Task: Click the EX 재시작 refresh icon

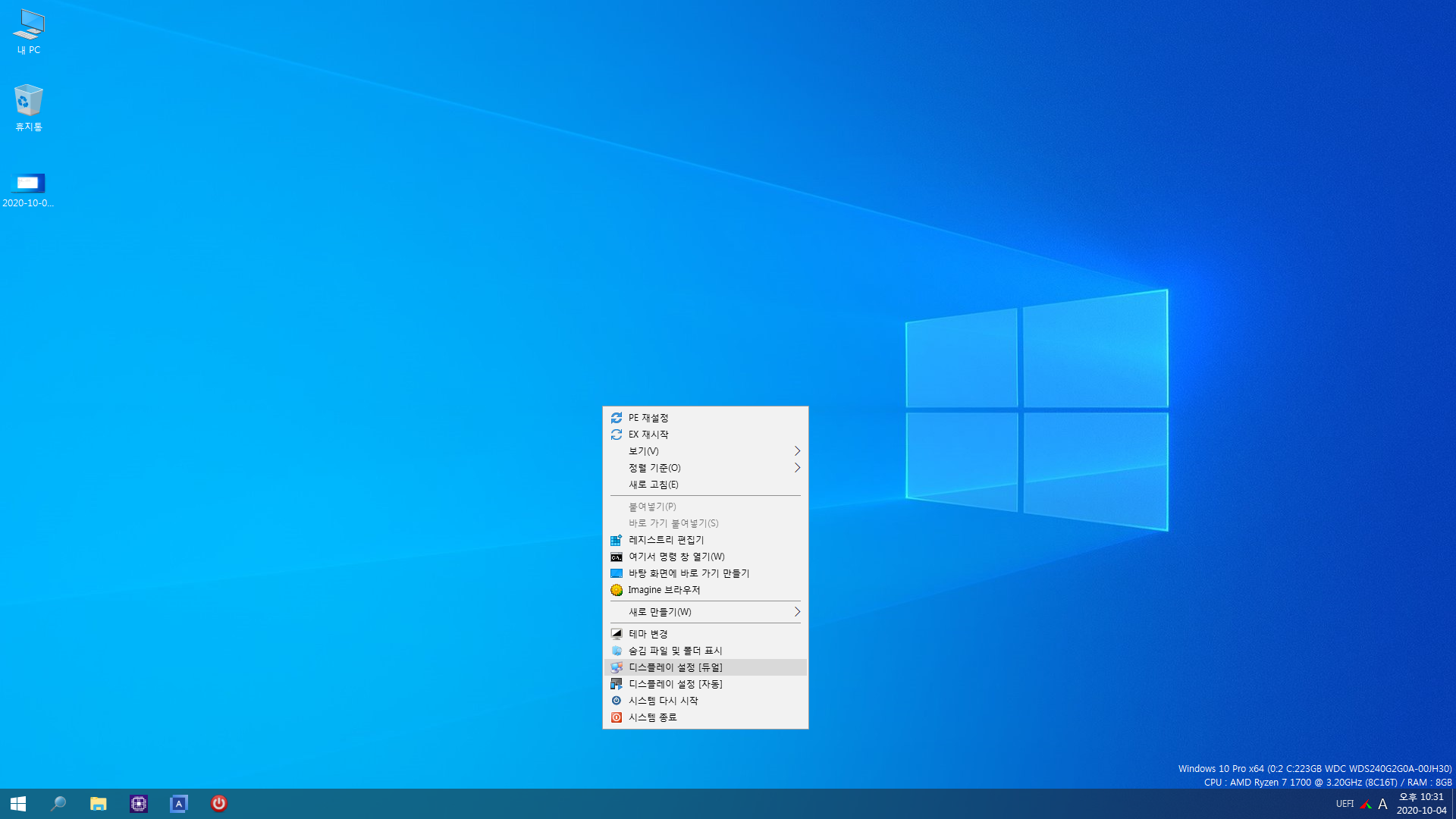Action: click(617, 435)
